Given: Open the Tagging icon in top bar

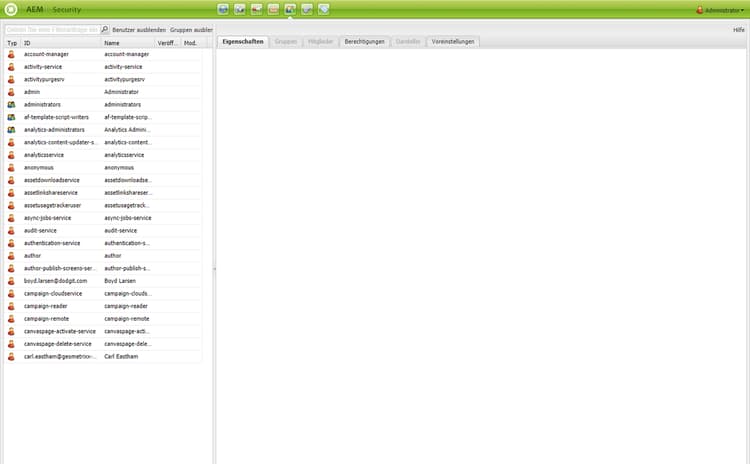Looking at the screenshot, I should tap(323, 9).
